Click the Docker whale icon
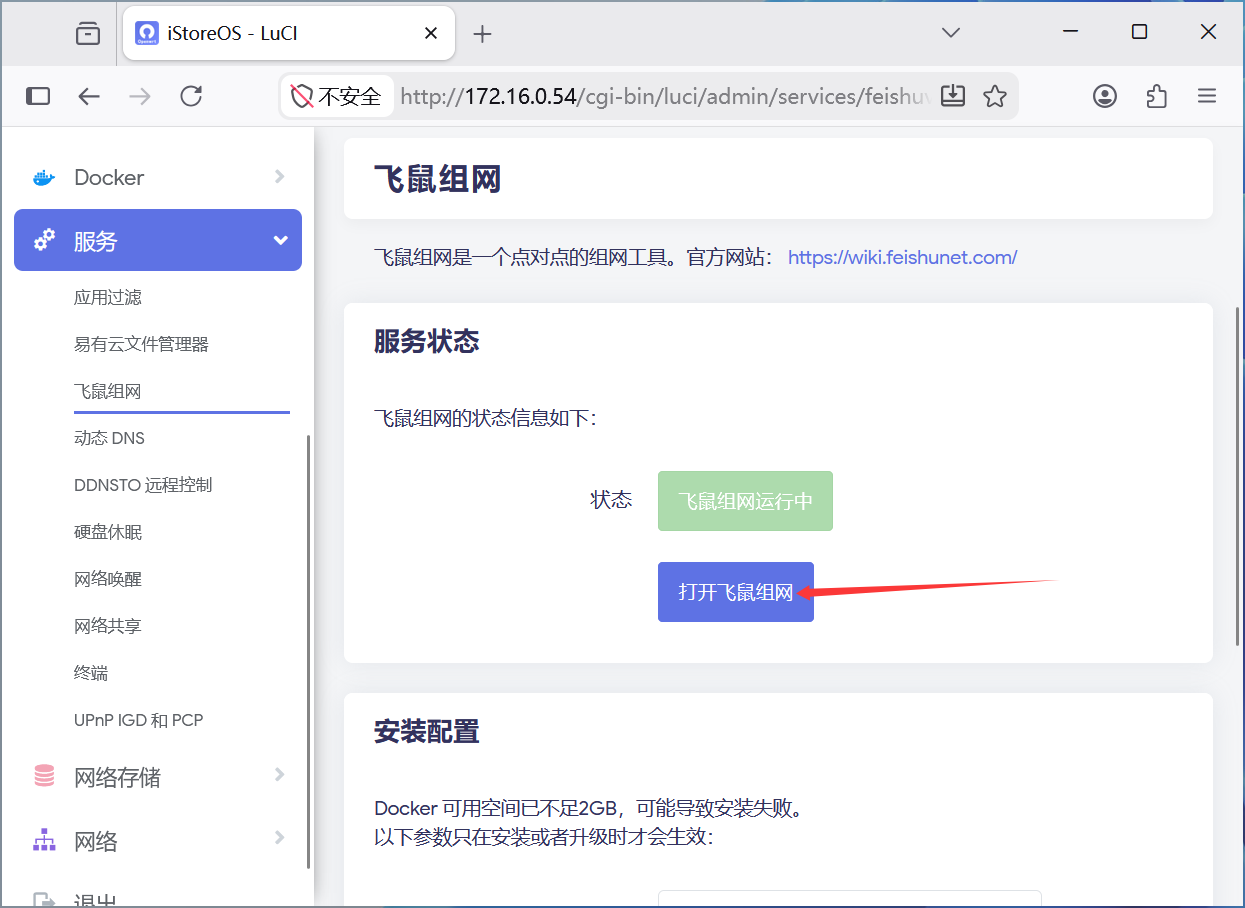 [x=44, y=178]
